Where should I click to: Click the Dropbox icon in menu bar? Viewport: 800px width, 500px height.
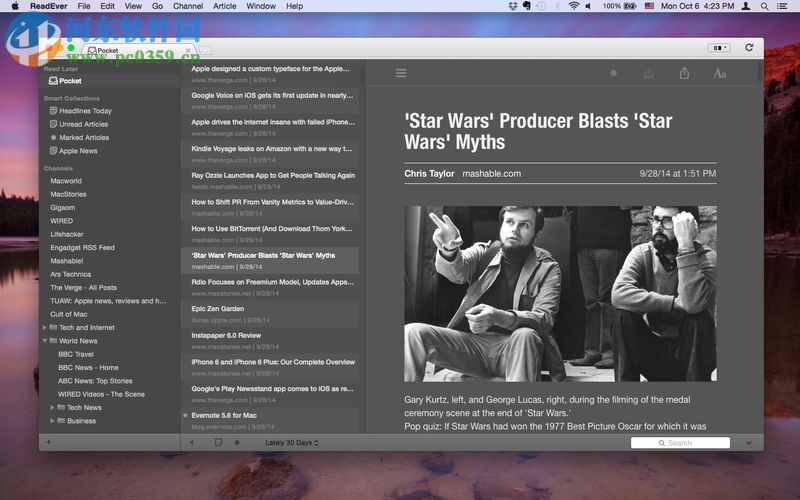tap(513, 6)
